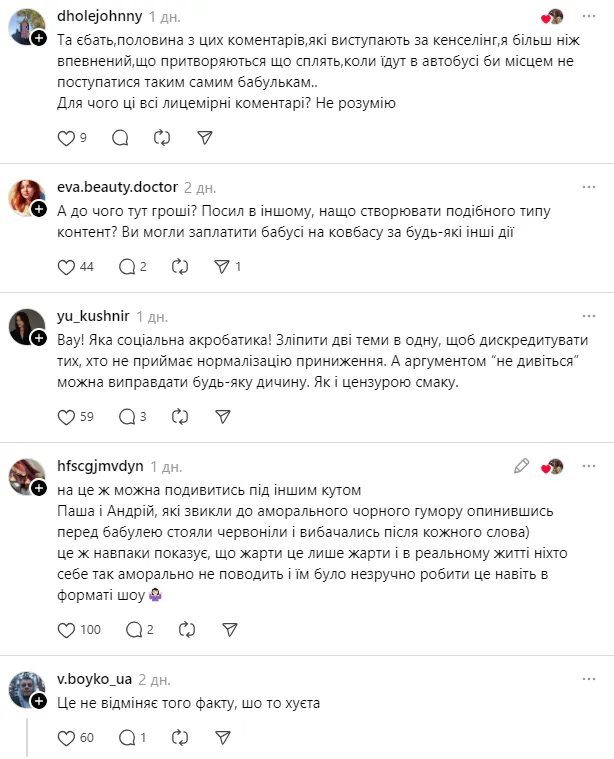Reply to dholejohnny's comment
This screenshot has height=759, width=614.
pos(121,138)
